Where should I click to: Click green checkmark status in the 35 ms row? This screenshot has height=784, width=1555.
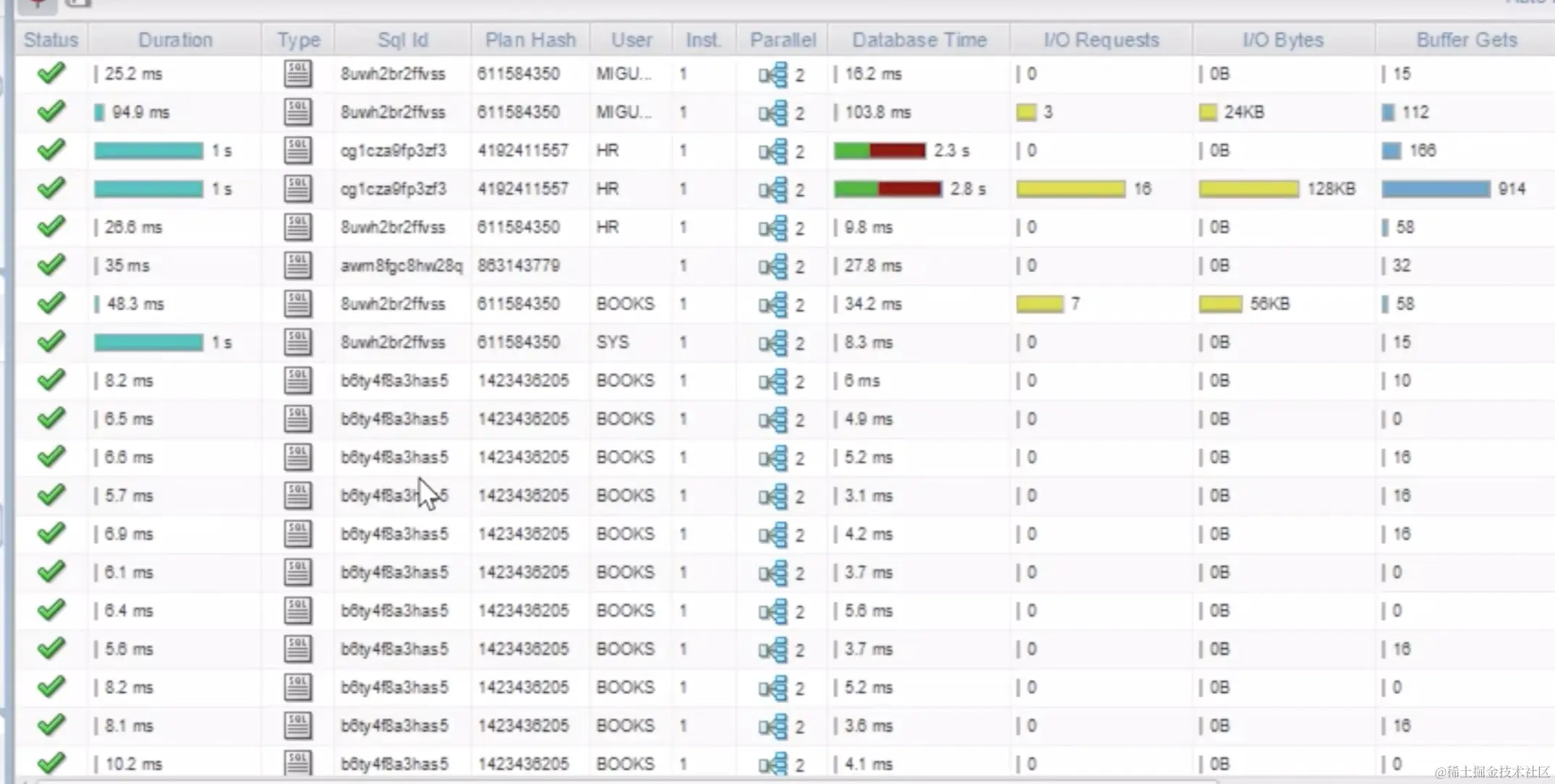point(51,265)
